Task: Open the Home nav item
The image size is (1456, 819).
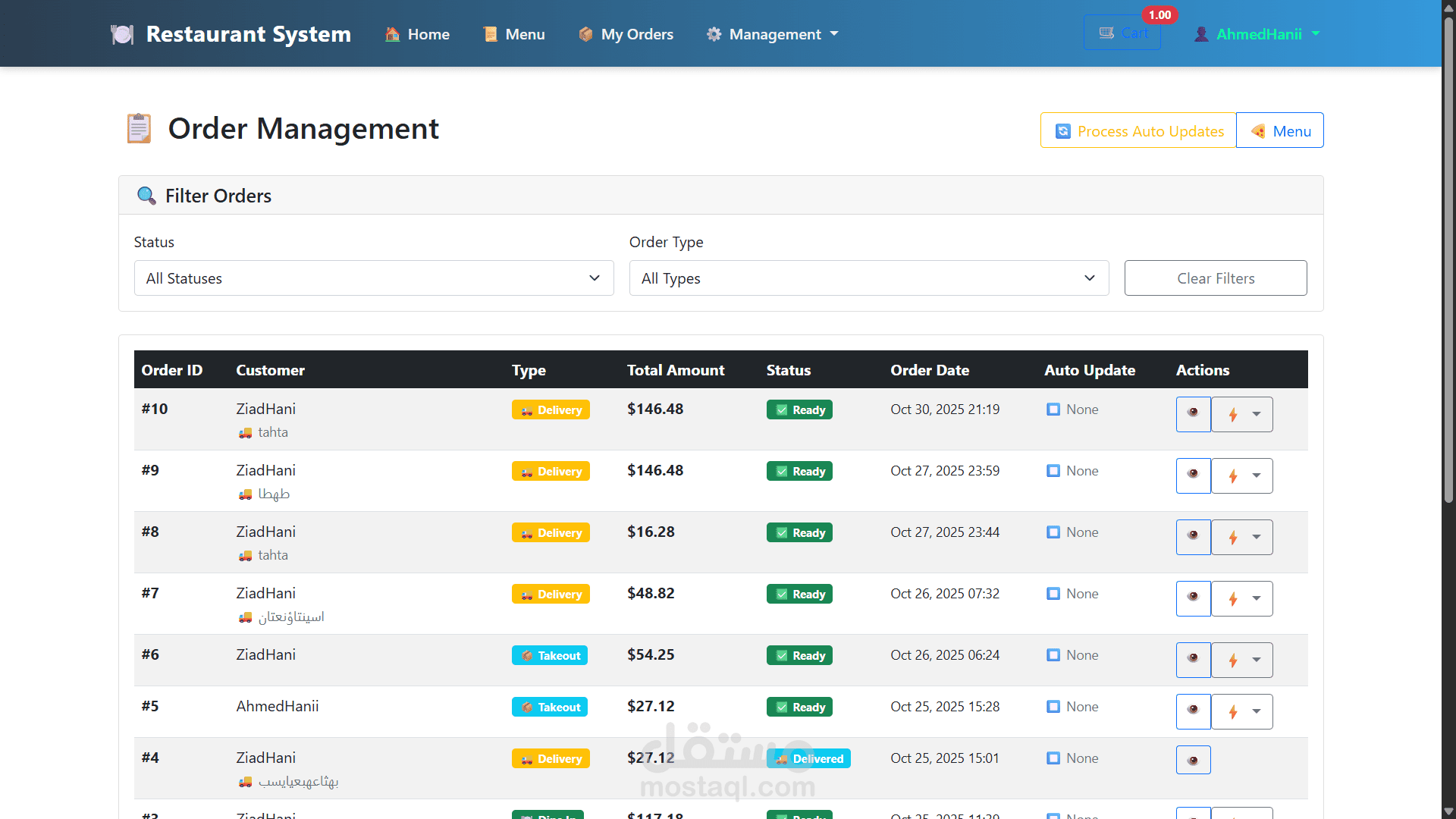Action: [417, 34]
